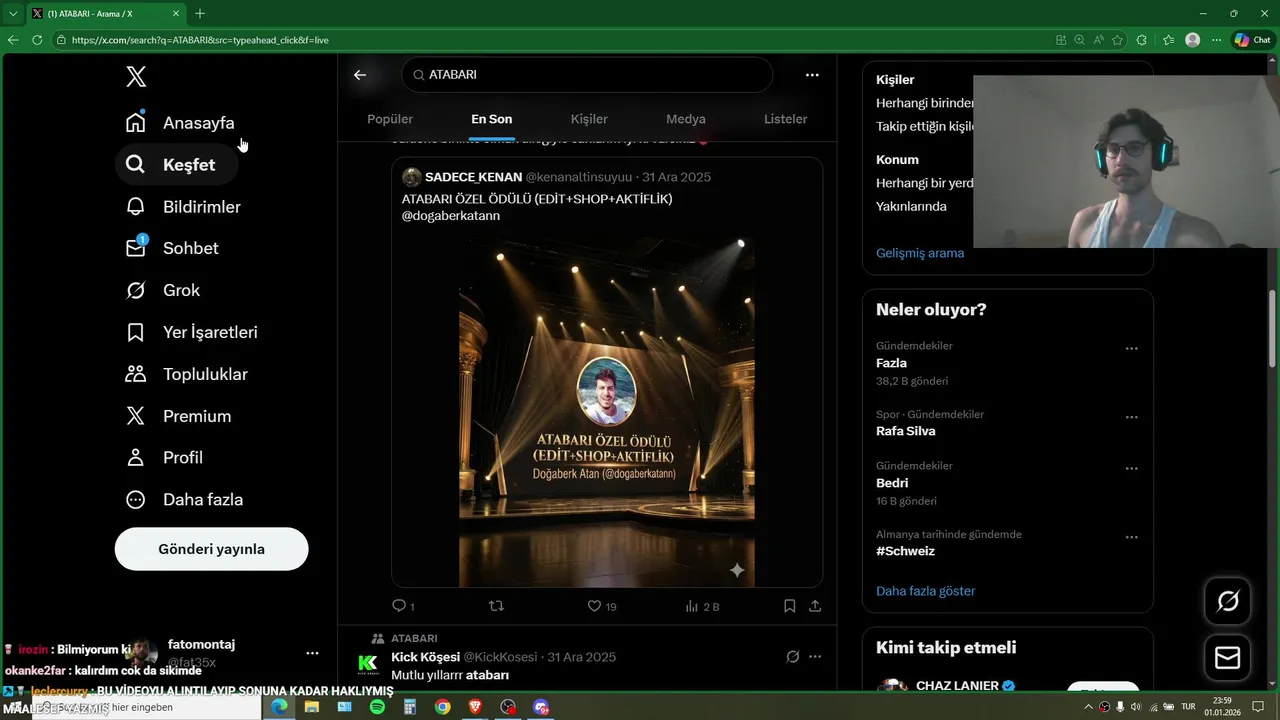The width and height of the screenshot is (1280, 720).
Task: Open Gelişmiş arama link
Action: 920,253
